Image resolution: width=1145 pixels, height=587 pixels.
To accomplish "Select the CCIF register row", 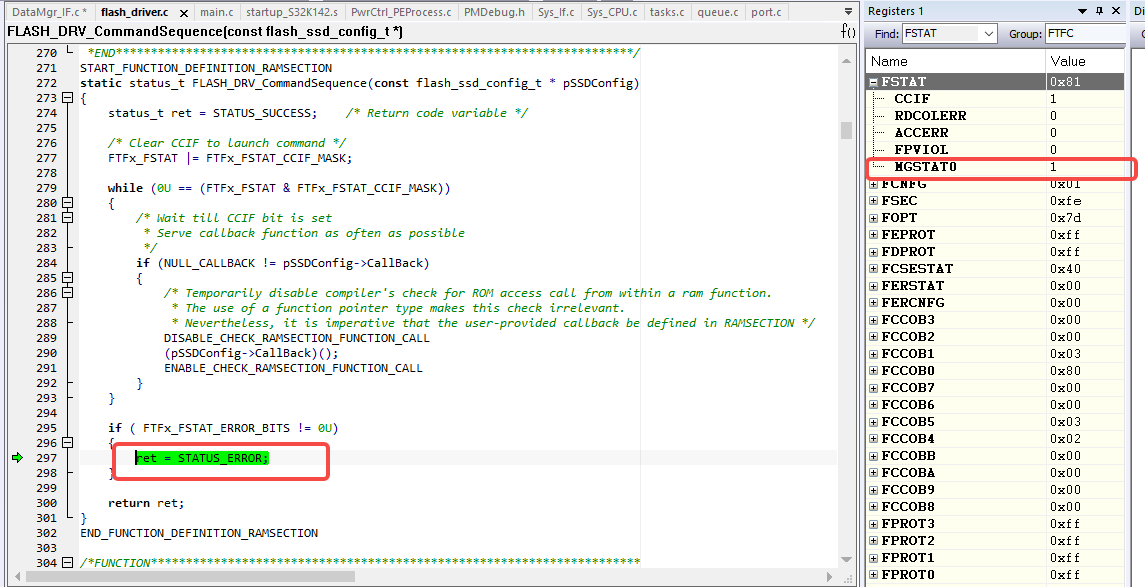I will 912,98.
